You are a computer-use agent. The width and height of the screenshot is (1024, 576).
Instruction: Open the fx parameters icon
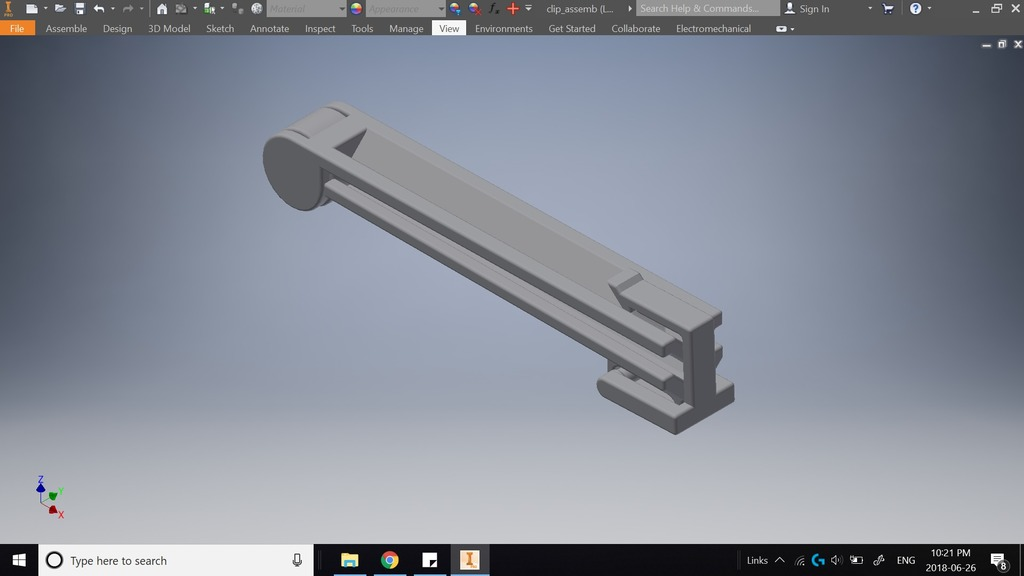[494, 8]
